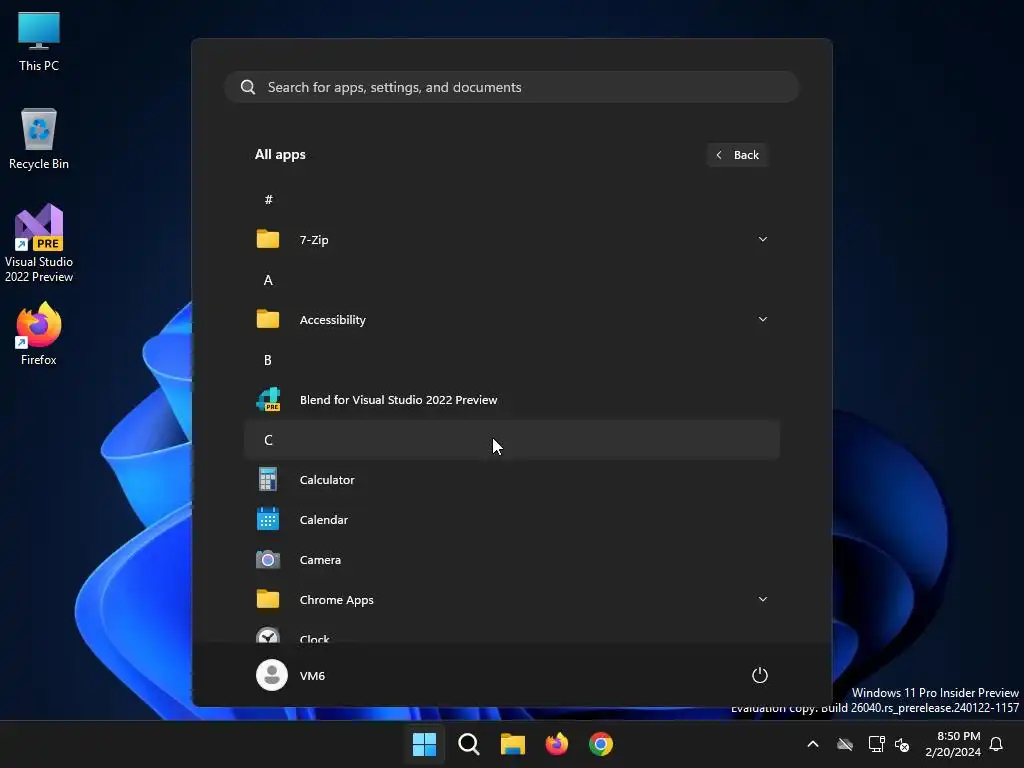Launch the Calendar app icon
Screen dimensions: 1024x768
click(268, 519)
